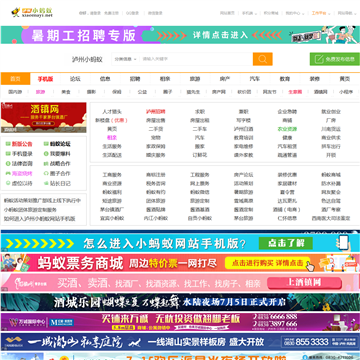Open the 房产 navigation tab
Screen dimensions: 360x360
click(x=225, y=79)
